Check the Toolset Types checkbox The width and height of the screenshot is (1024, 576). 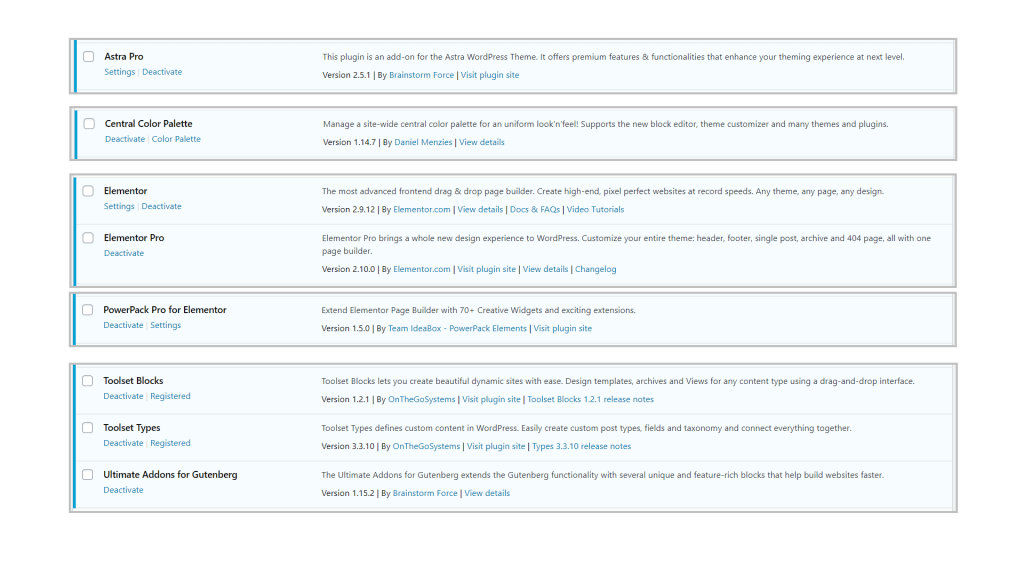pyautogui.click(x=88, y=428)
